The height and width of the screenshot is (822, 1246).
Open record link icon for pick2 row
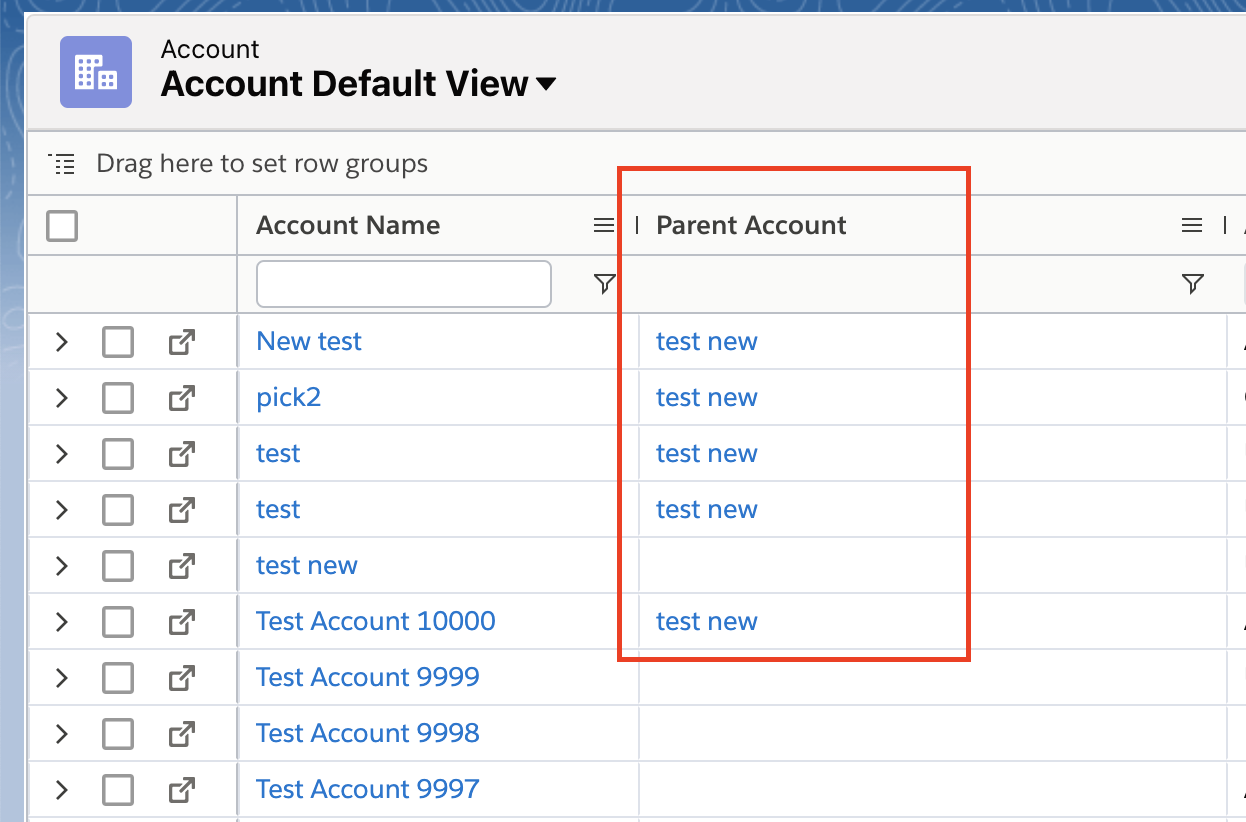(181, 398)
